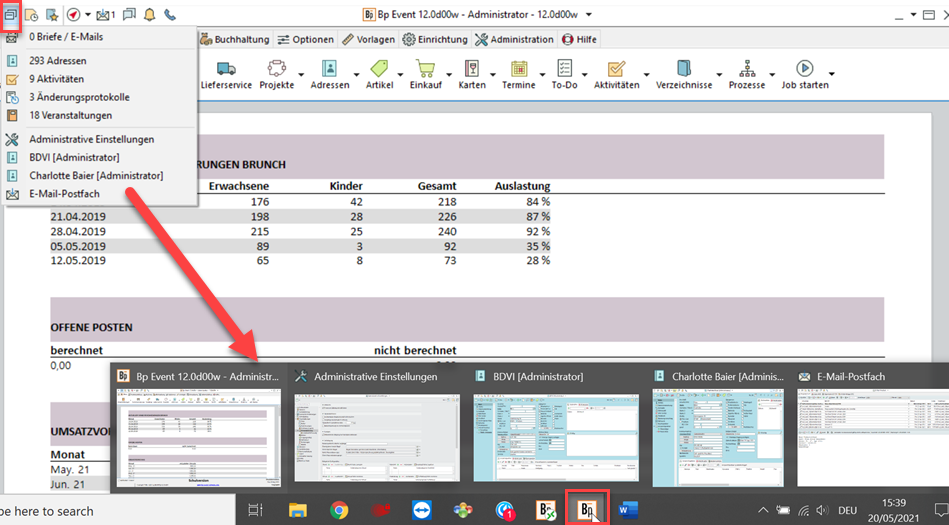
Task: Open the Buchhaltung menu tab
Action: click(x=234, y=39)
